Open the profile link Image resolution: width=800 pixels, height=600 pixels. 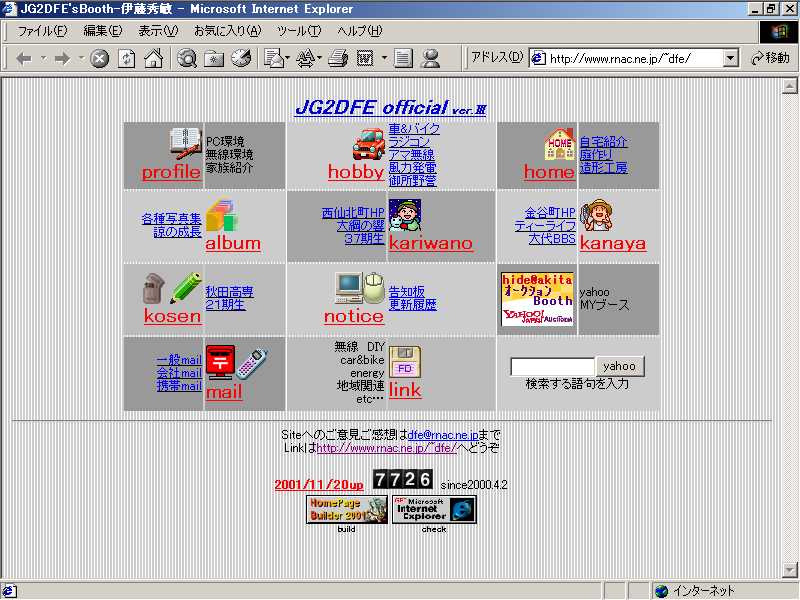171,172
